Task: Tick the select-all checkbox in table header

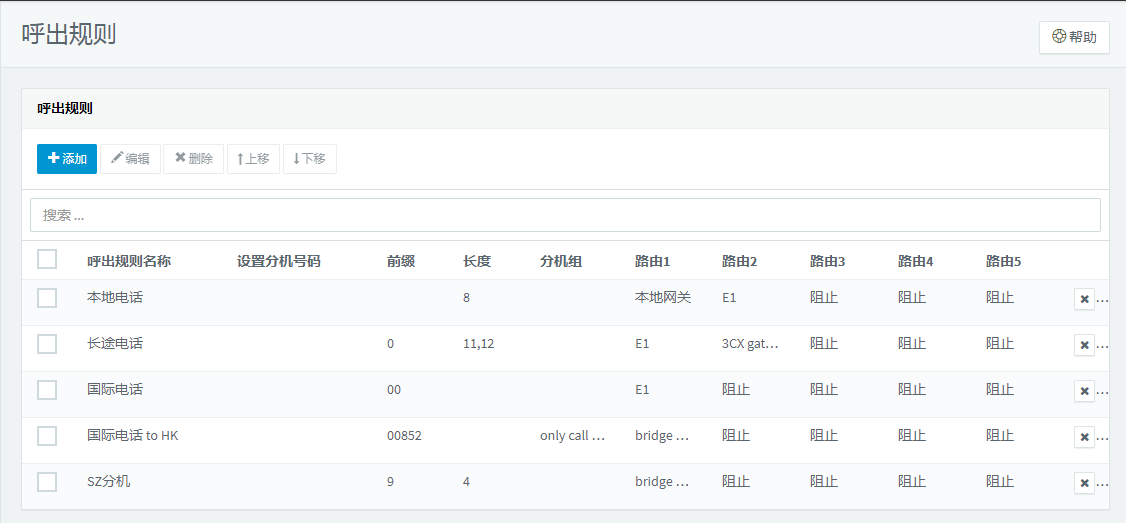Action: pos(47,259)
